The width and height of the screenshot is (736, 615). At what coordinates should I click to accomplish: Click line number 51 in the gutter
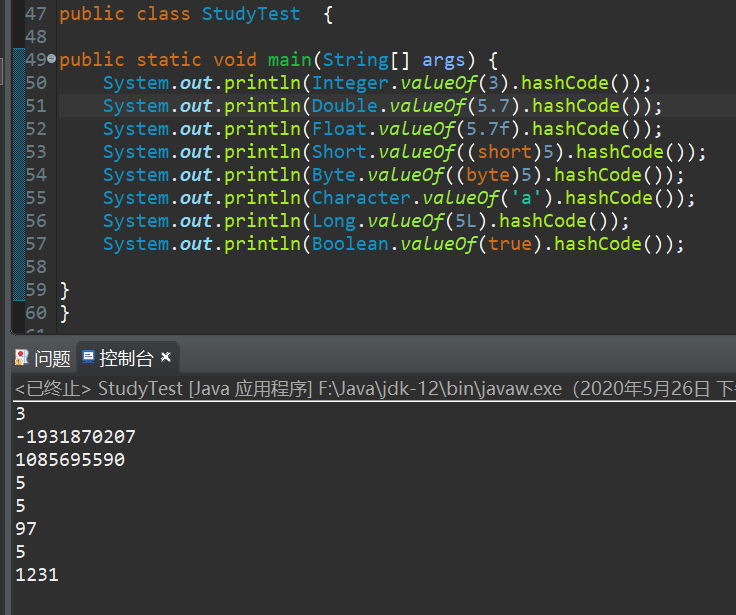point(36,106)
